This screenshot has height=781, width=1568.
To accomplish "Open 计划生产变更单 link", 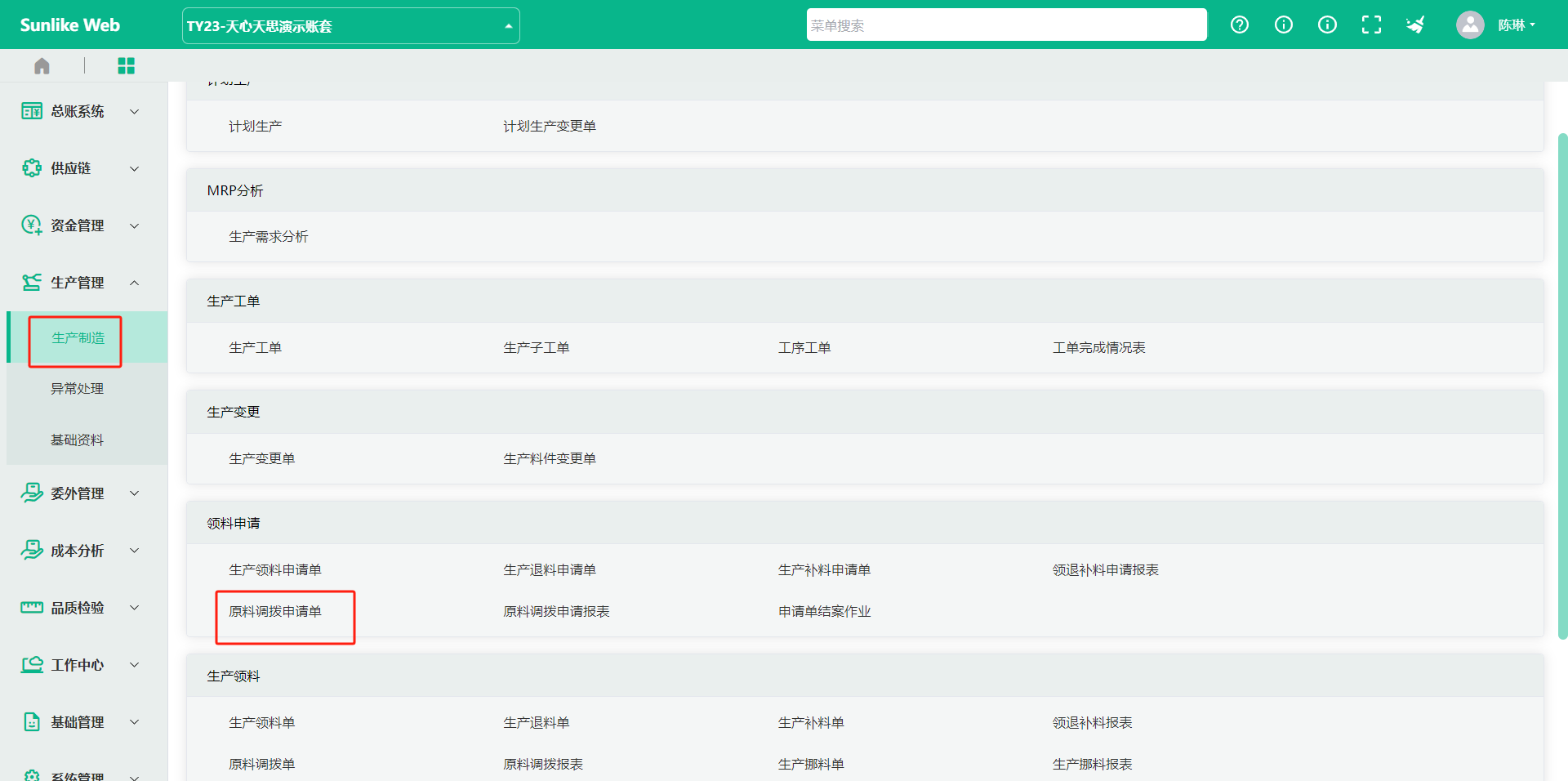I will pyautogui.click(x=550, y=126).
